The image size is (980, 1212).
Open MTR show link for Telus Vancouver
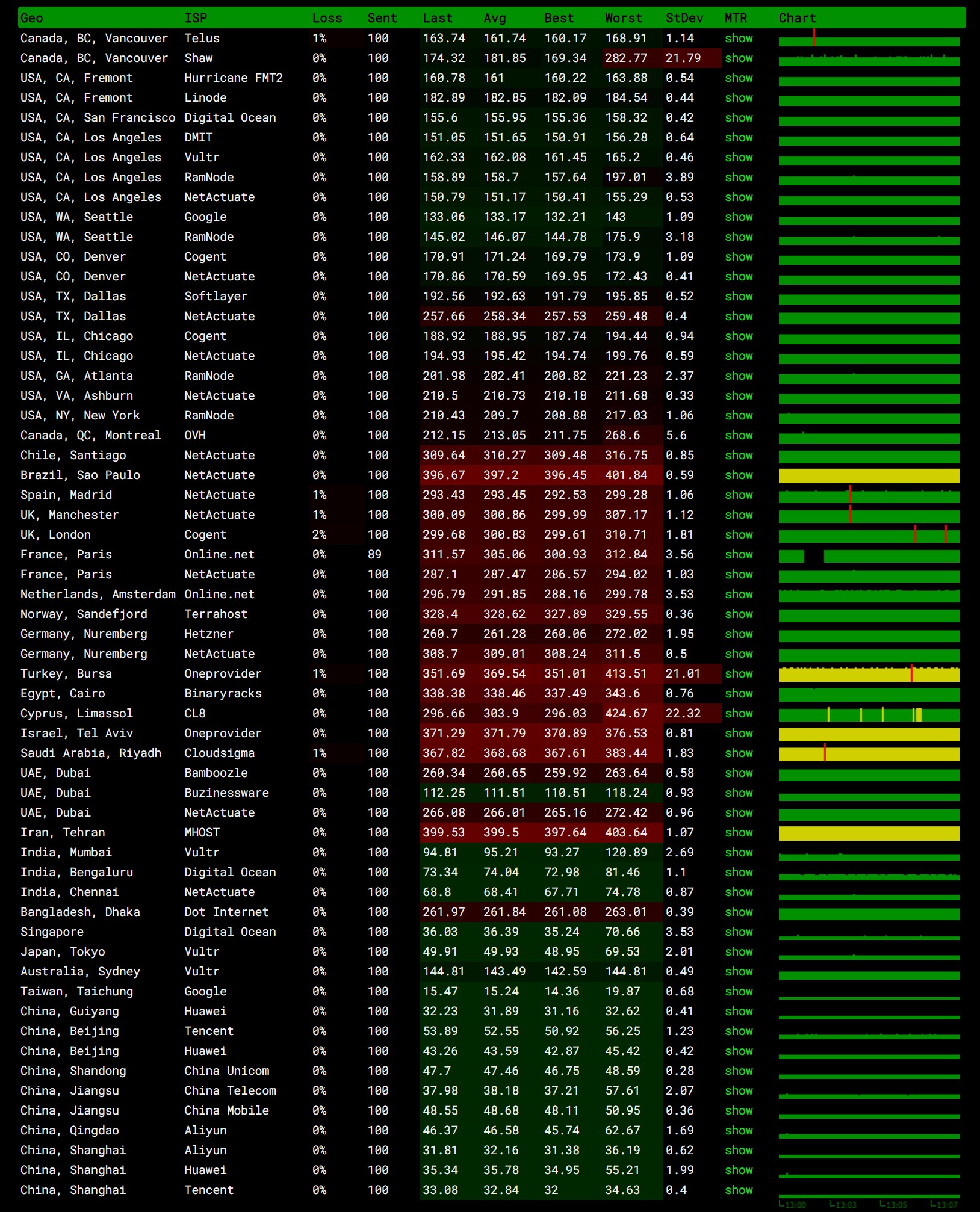coord(739,38)
